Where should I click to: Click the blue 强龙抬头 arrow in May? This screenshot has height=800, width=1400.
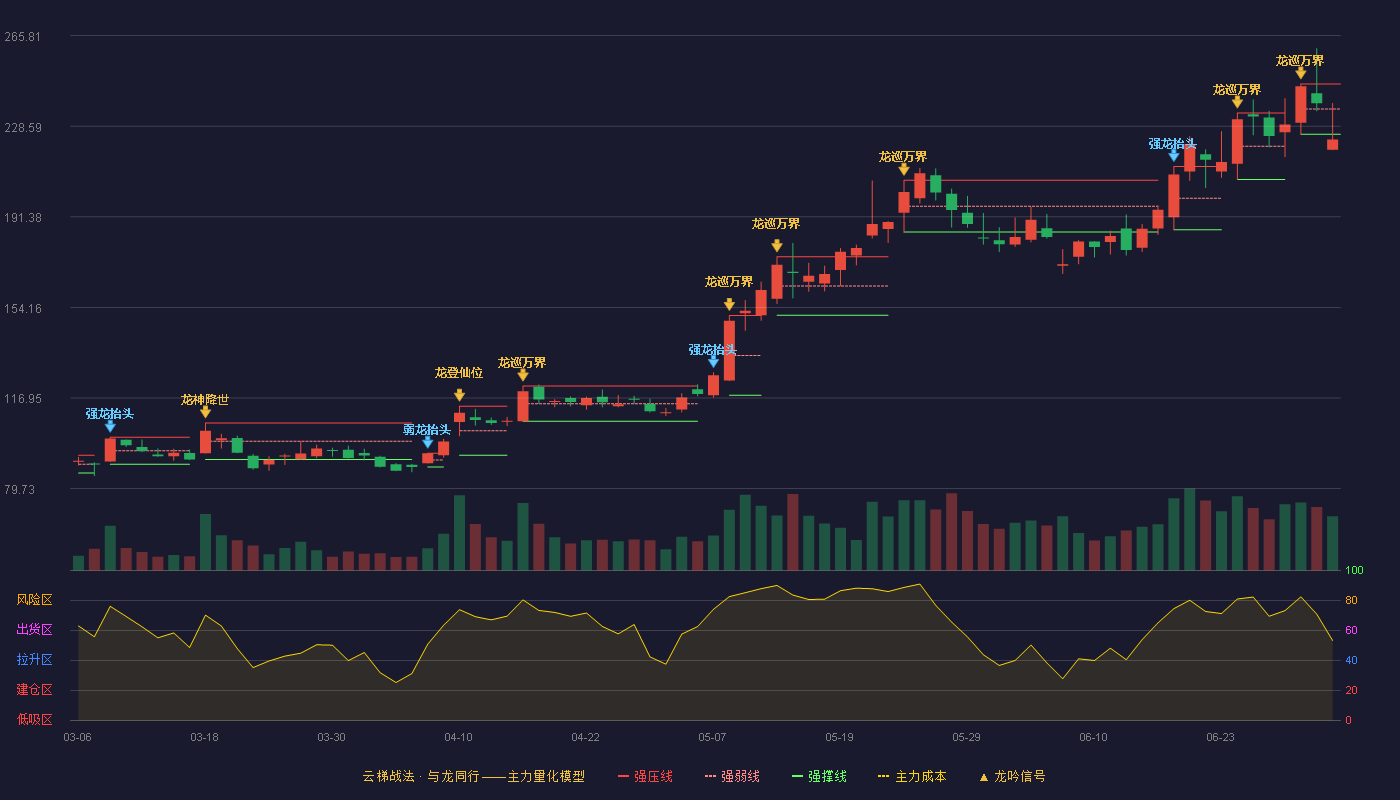[713, 362]
